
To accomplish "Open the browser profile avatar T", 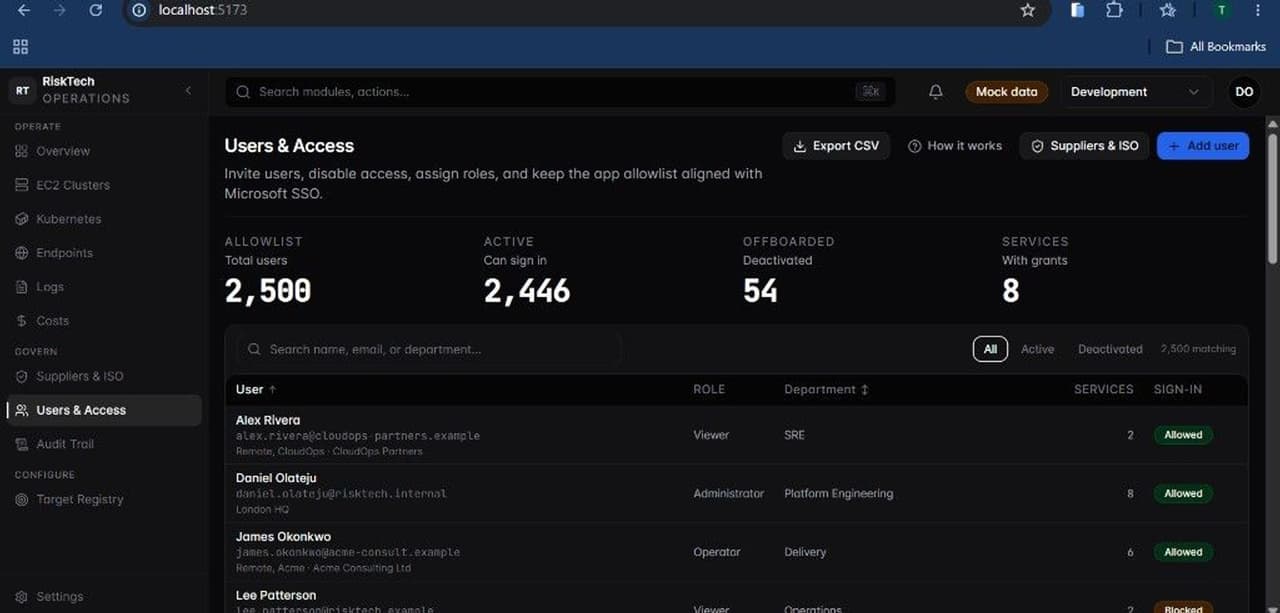I will 1221,10.
